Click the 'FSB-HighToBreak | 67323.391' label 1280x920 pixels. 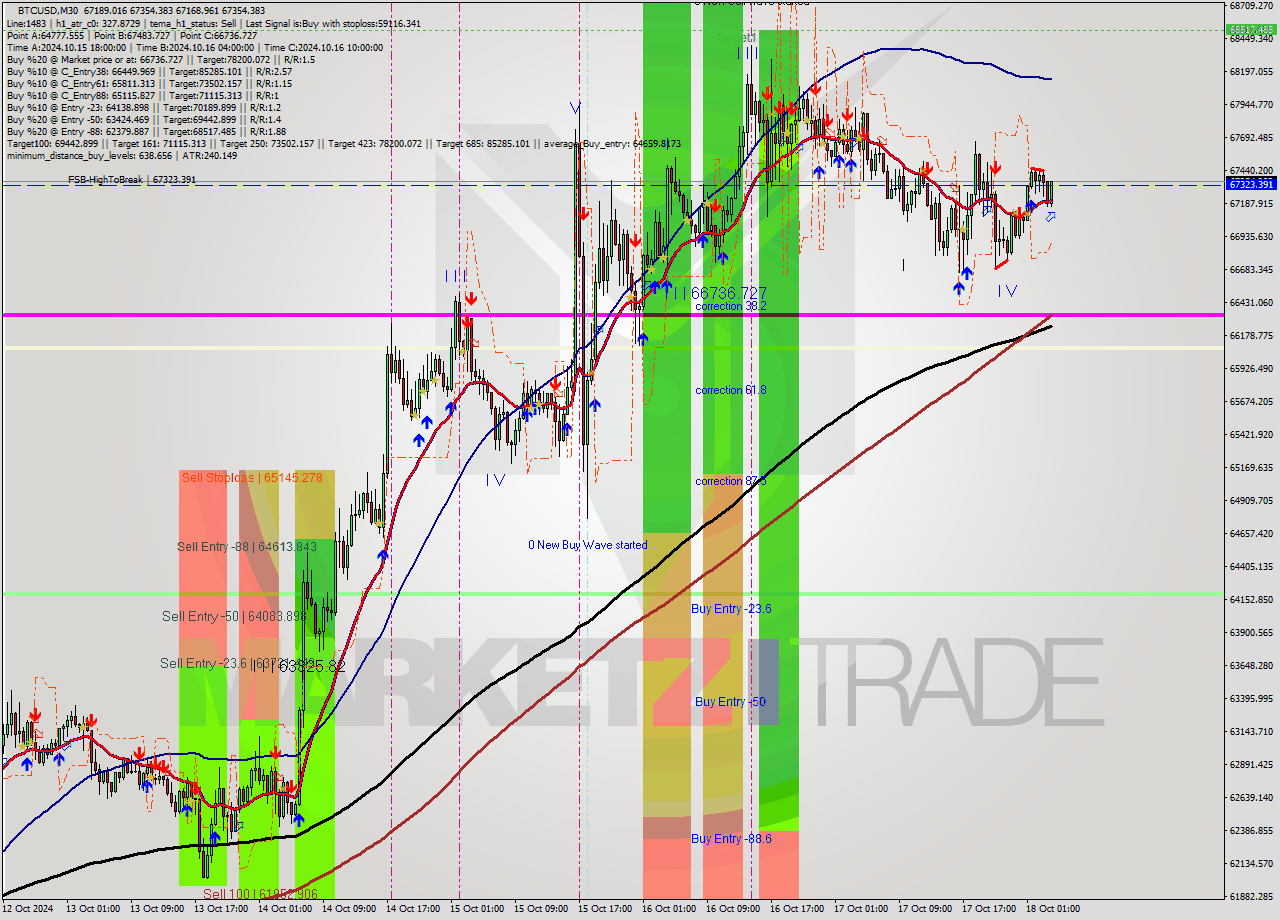(x=132, y=179)
